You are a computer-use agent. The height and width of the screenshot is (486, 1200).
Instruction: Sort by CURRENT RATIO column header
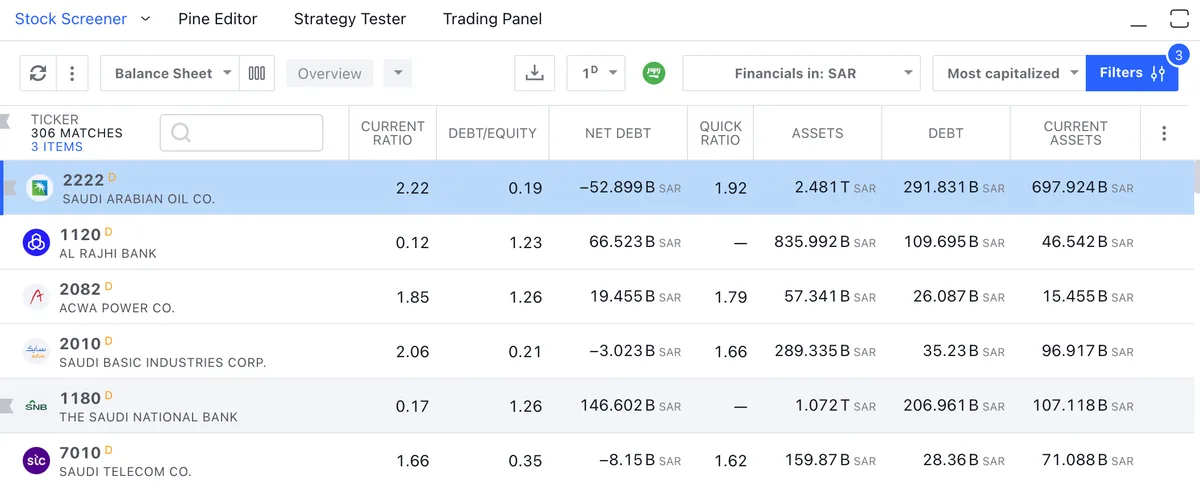(x=393, y=133)
